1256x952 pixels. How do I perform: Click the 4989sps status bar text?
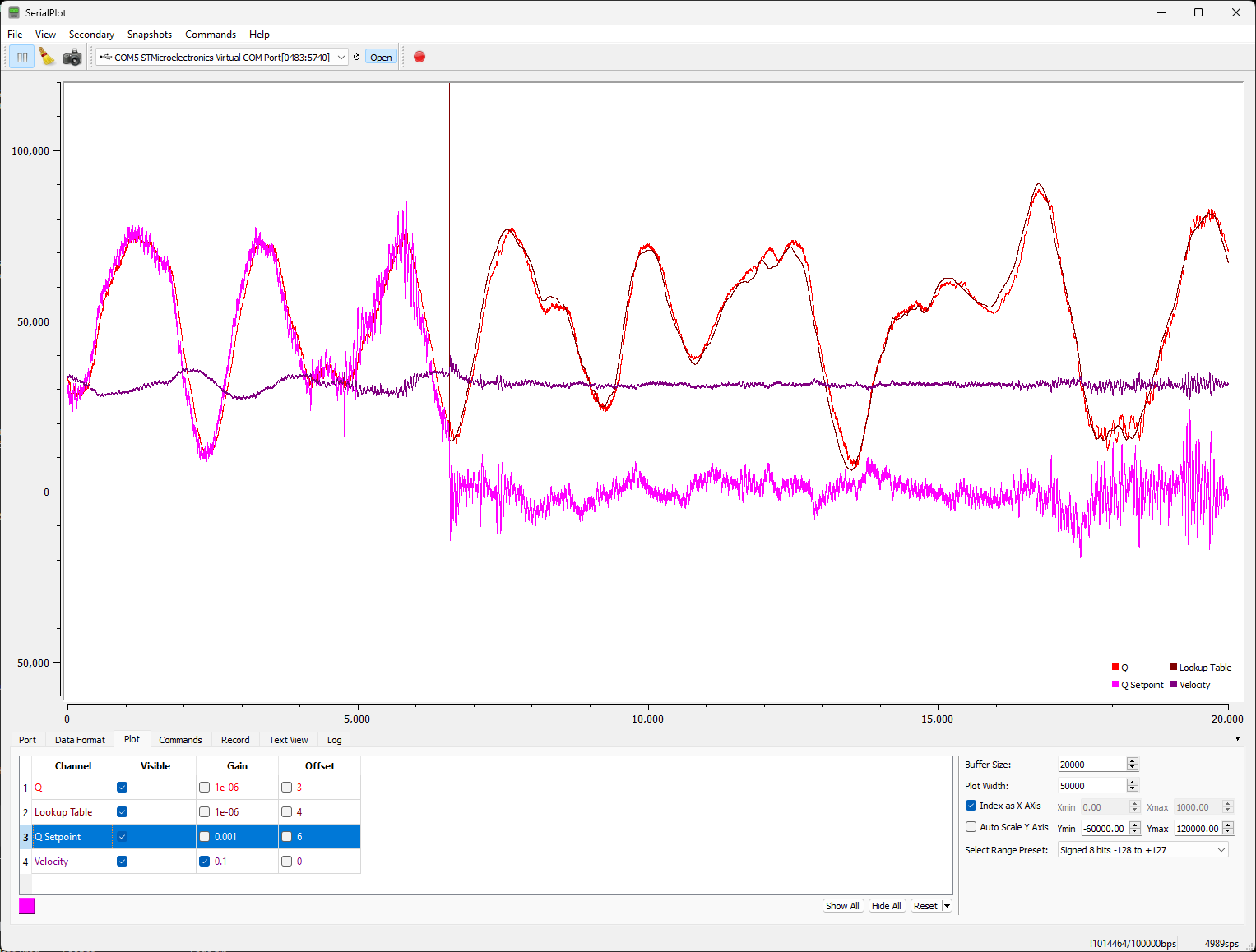[1221, 943]
